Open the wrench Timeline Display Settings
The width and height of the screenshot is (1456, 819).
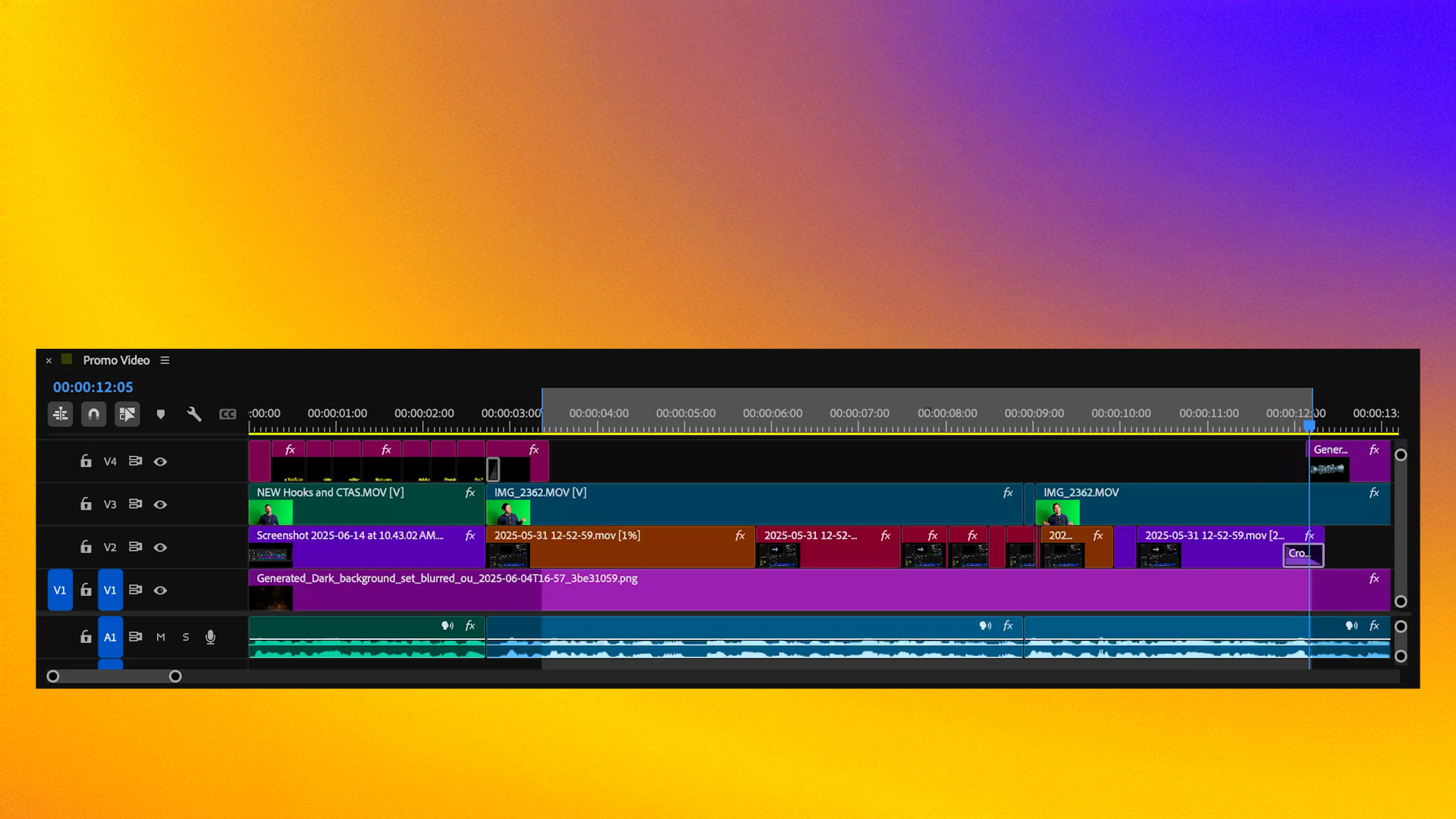click(x=194, y=414)
